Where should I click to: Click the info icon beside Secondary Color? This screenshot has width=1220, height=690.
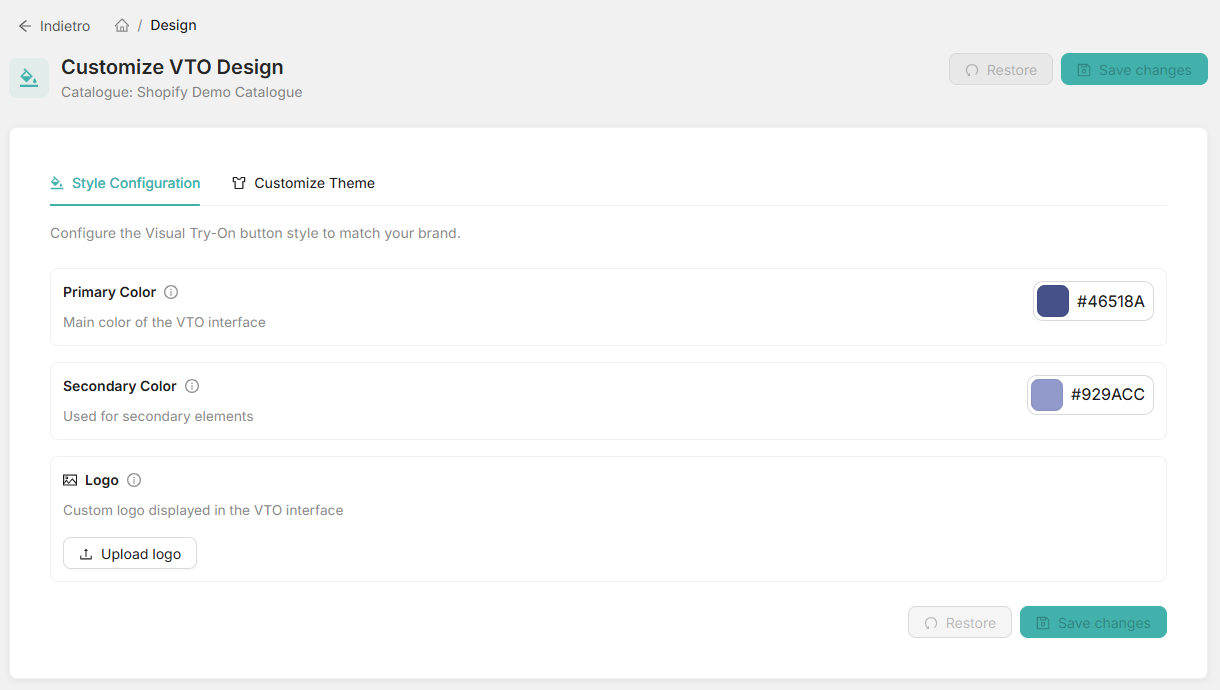(x=191, y=385)
